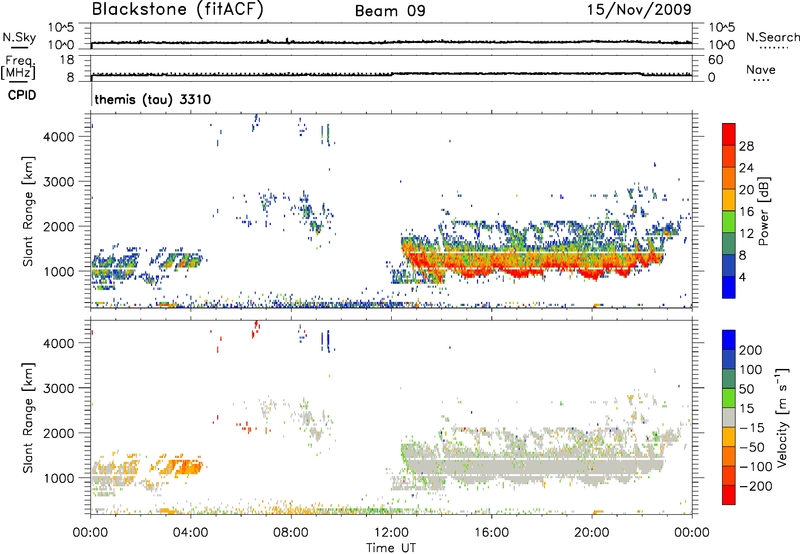Click the '200' label on the Velocity colorbar
This screenshot has height=554, width=800.
[751, 350]
